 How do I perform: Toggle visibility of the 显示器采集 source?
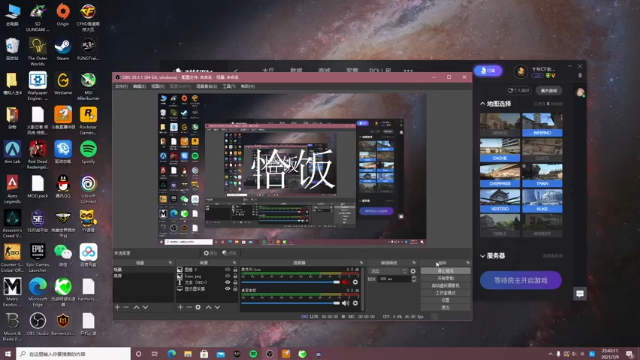(228, 289)
